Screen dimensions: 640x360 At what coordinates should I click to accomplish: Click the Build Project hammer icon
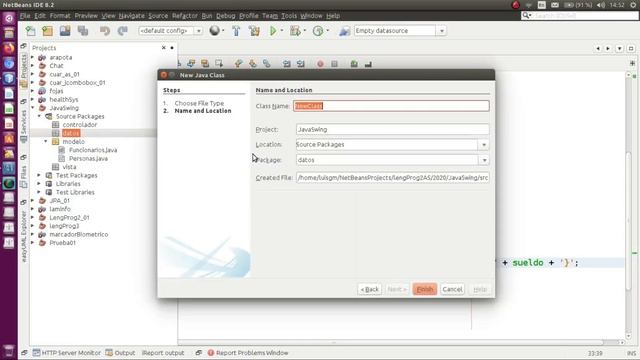pos(236,31)
